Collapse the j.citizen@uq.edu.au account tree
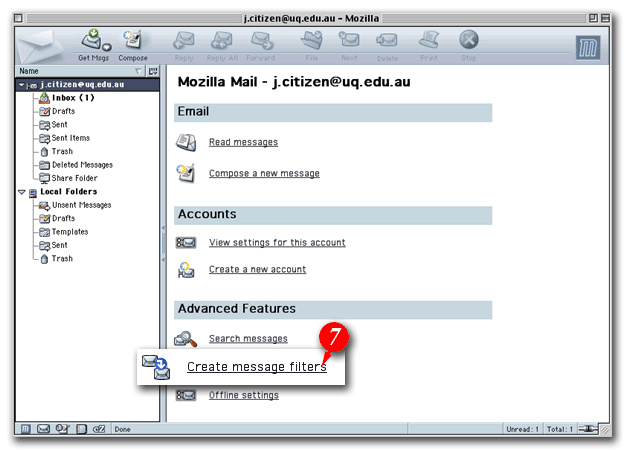 click(22, 85)
